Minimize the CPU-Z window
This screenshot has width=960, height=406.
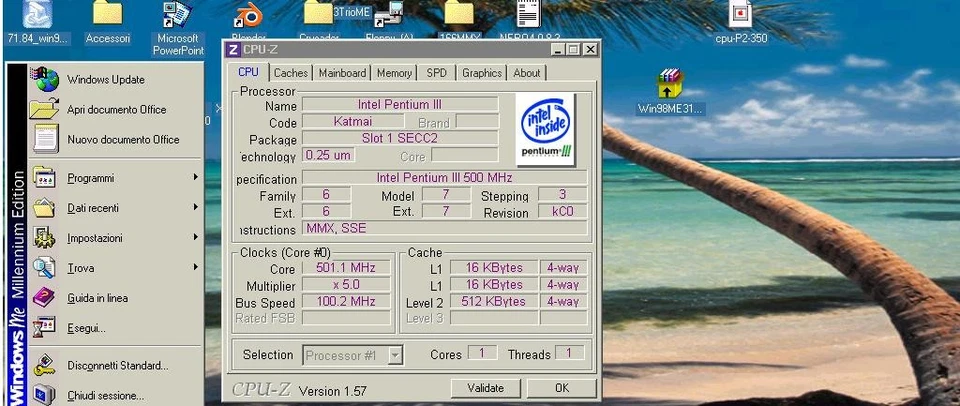[x=557, y=50]
